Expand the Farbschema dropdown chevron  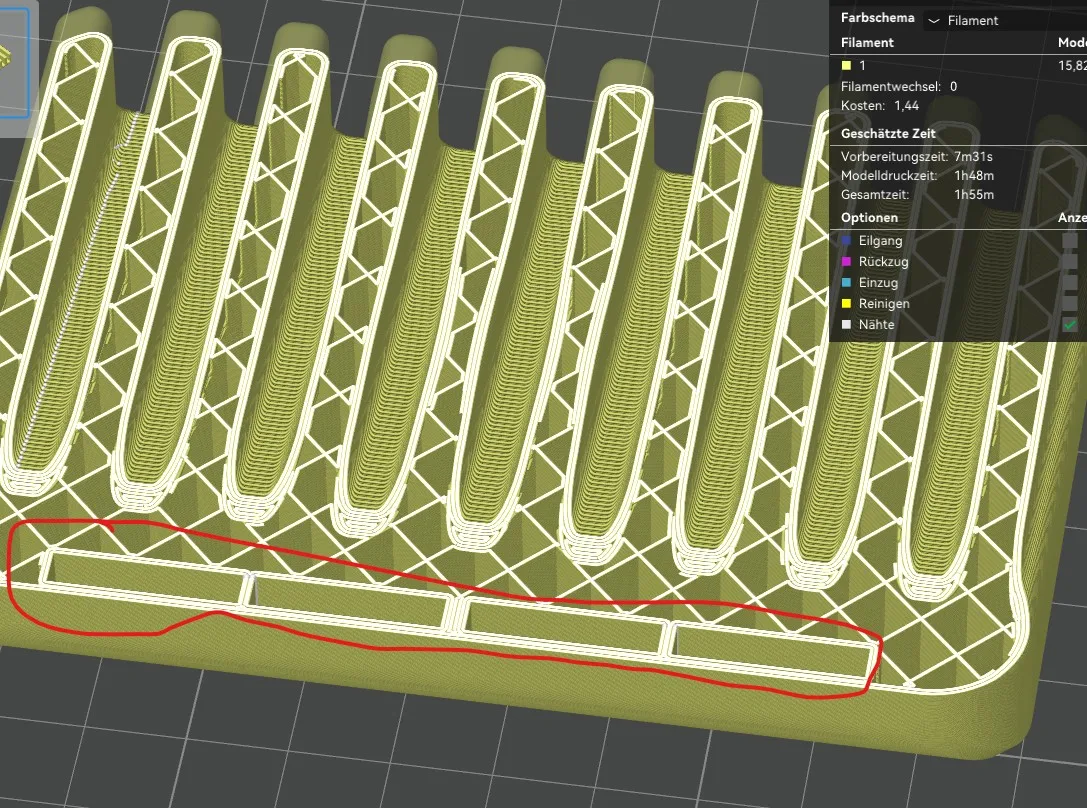(x=934, y=21)
